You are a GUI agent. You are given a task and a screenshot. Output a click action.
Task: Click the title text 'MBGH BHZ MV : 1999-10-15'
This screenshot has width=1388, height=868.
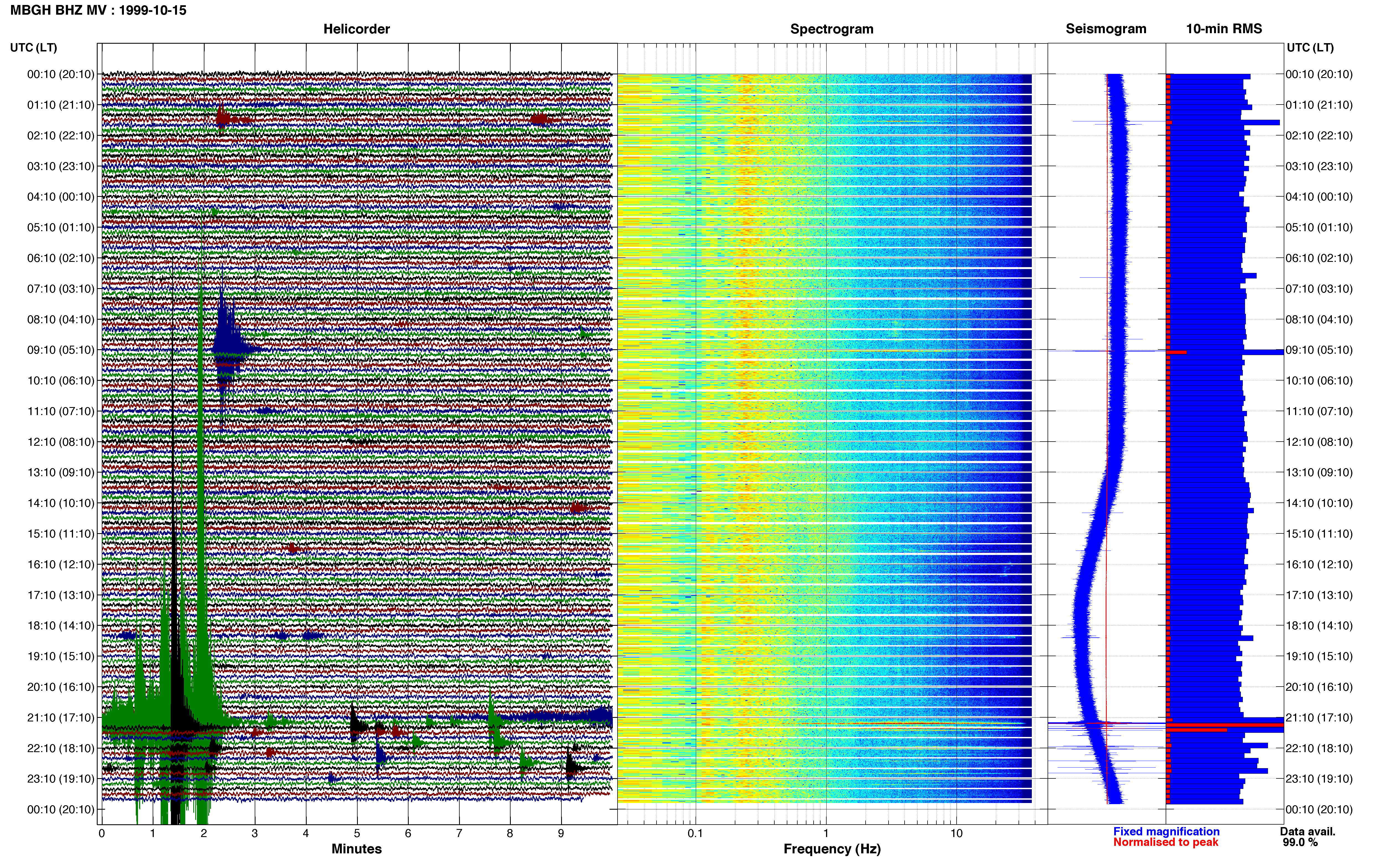tap(98, 10)
